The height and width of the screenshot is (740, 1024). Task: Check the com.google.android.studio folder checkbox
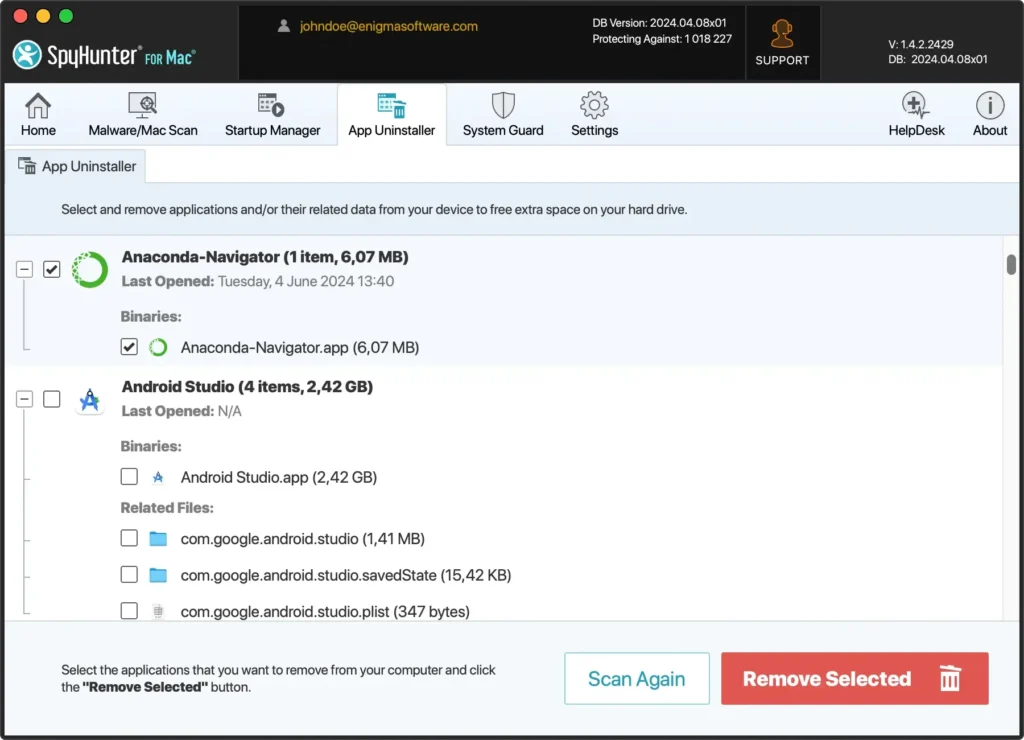coord(129,538)
